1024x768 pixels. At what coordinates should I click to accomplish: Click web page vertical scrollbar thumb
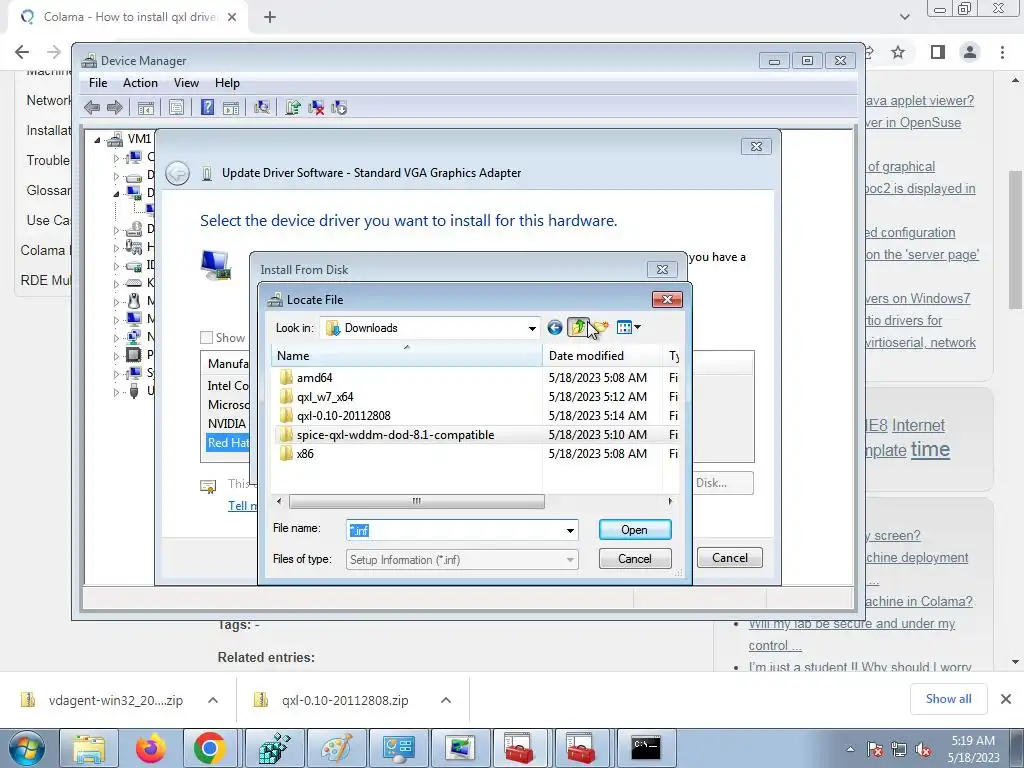[x=1016, y=239]
